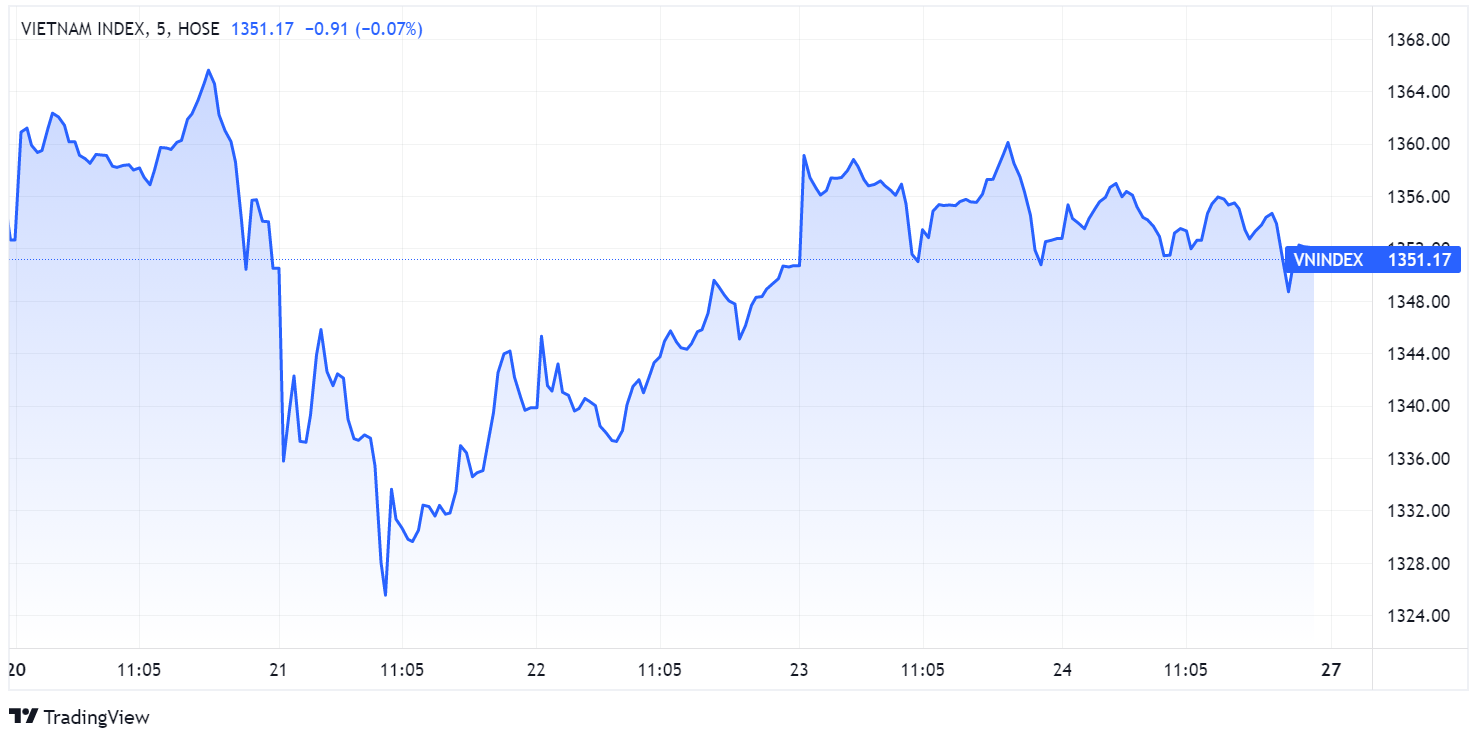
Task: Click the highest peak of the chart line
Action: click(208, 70)
